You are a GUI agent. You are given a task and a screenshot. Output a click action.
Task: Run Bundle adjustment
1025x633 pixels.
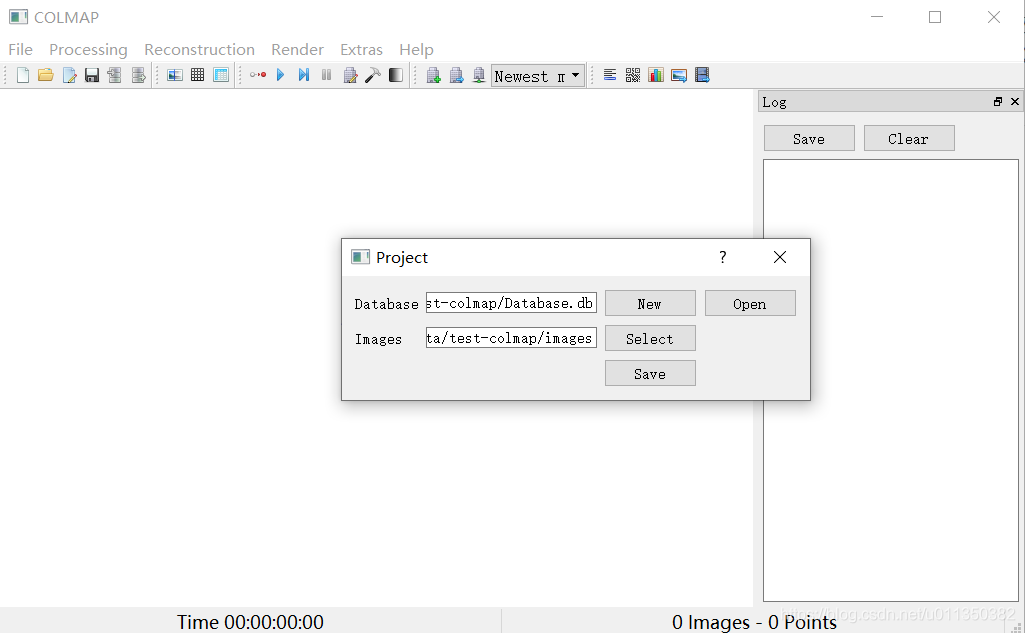[x=351, y=74]
